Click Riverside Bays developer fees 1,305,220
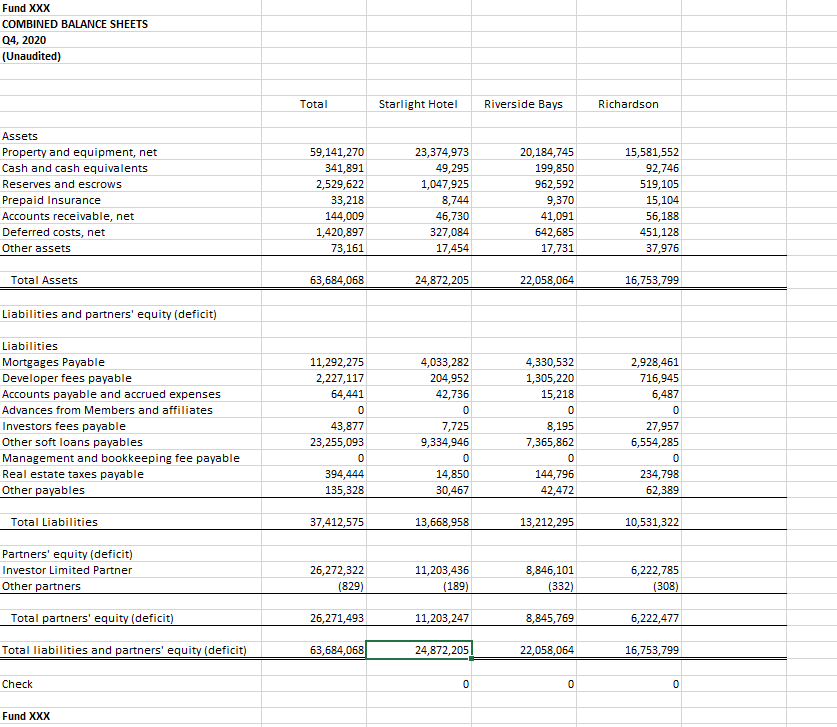This screenshot has height=727, width=837. pos(550,378)
